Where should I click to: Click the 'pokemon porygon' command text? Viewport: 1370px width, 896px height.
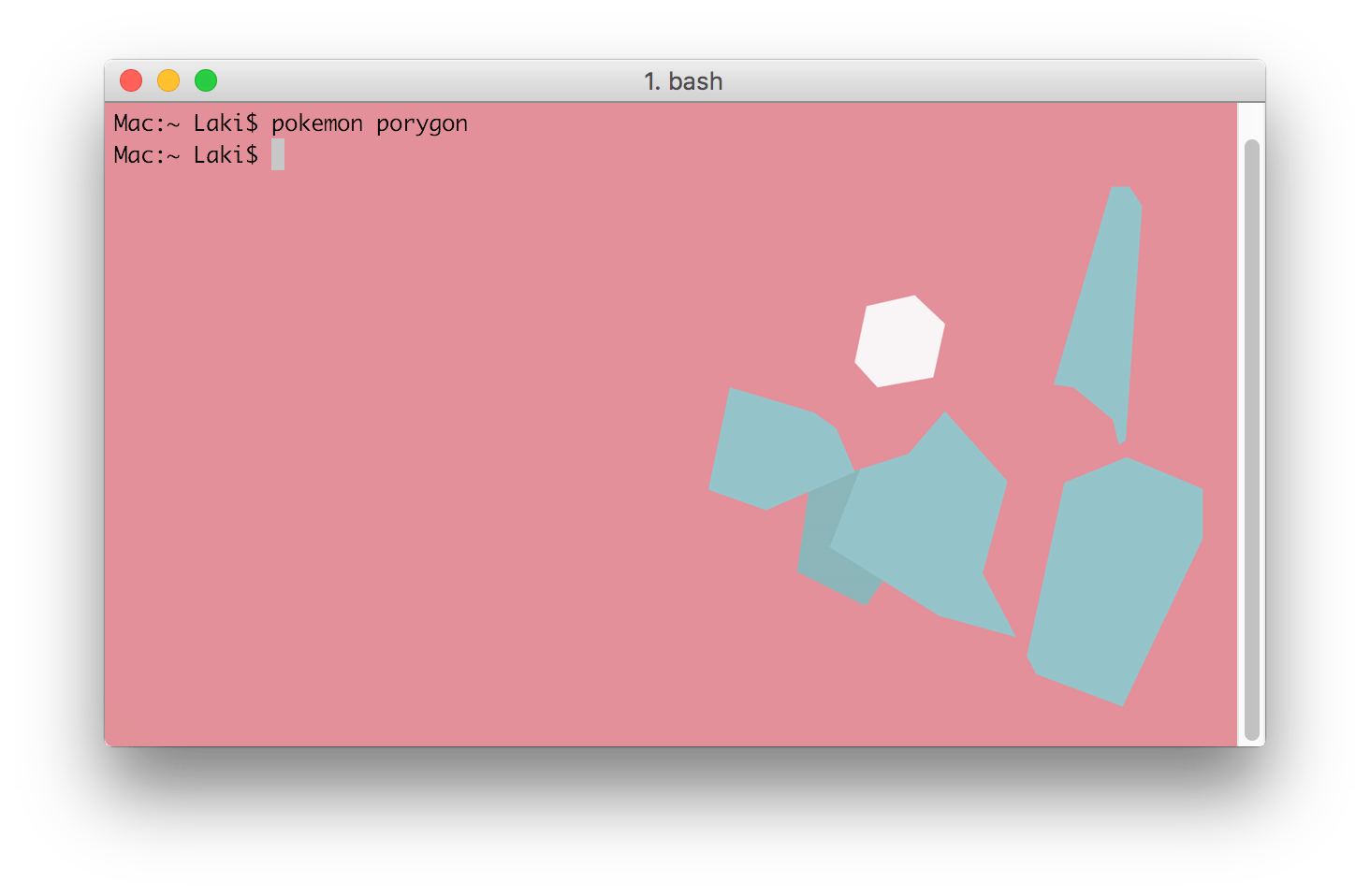tap(370, 124)
